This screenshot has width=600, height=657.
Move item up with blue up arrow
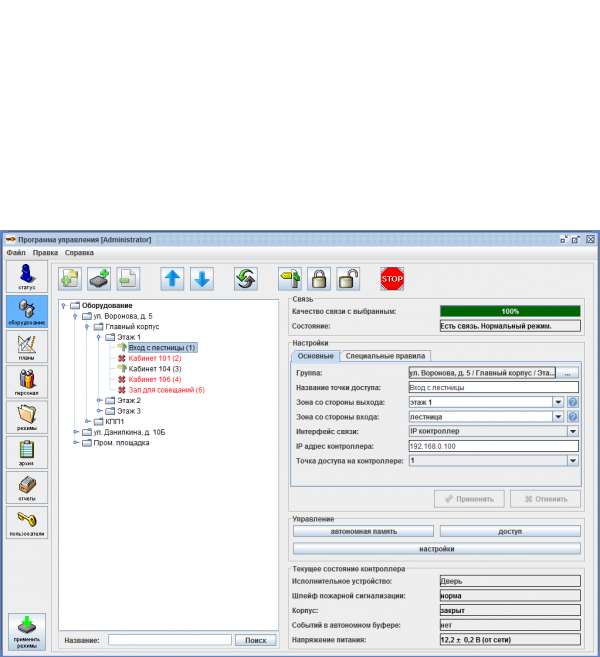coord(173,279)
